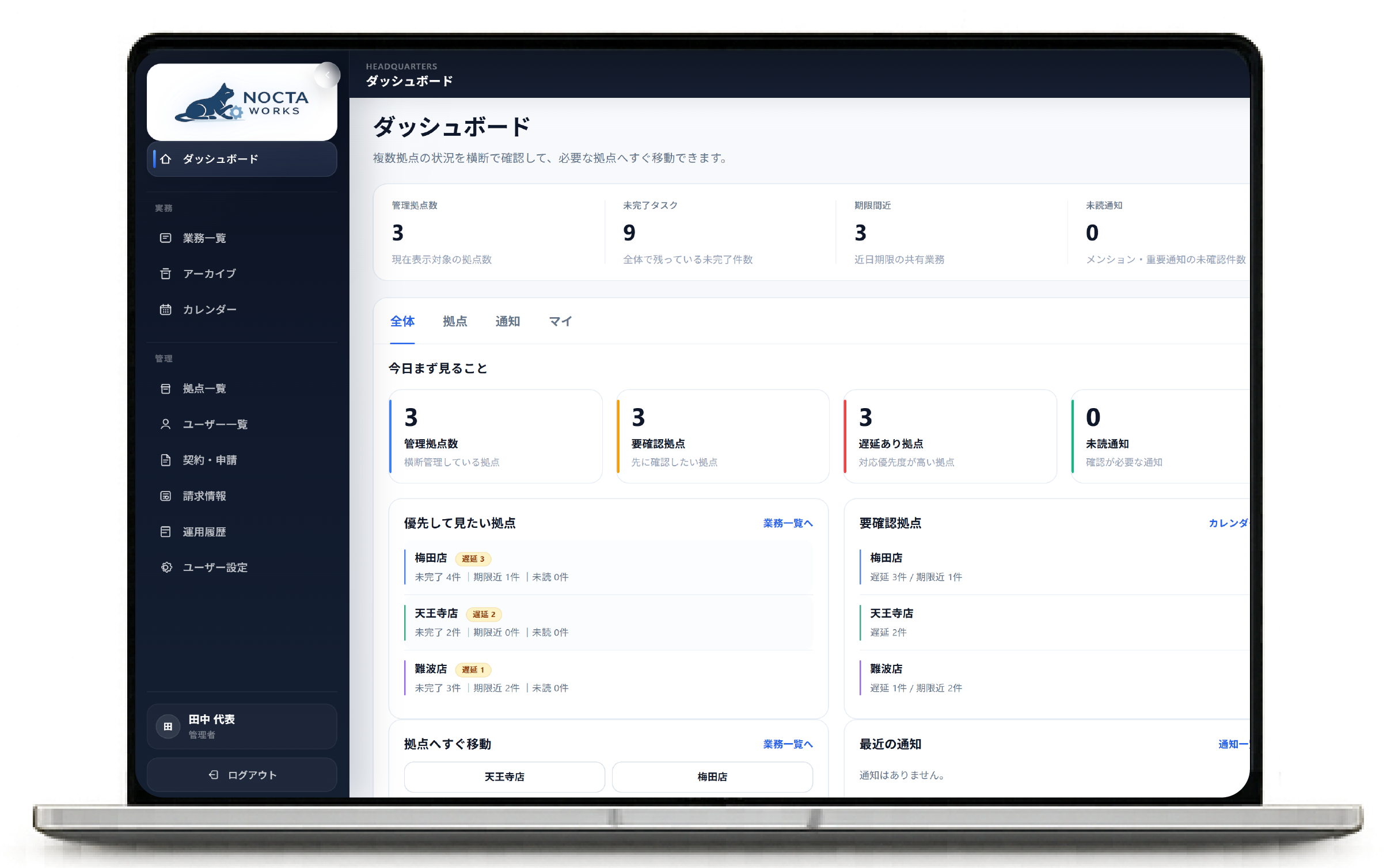Switch to the 通知 tab
1387x868 pixels.
pyautogui.click(x=507, y=321)
